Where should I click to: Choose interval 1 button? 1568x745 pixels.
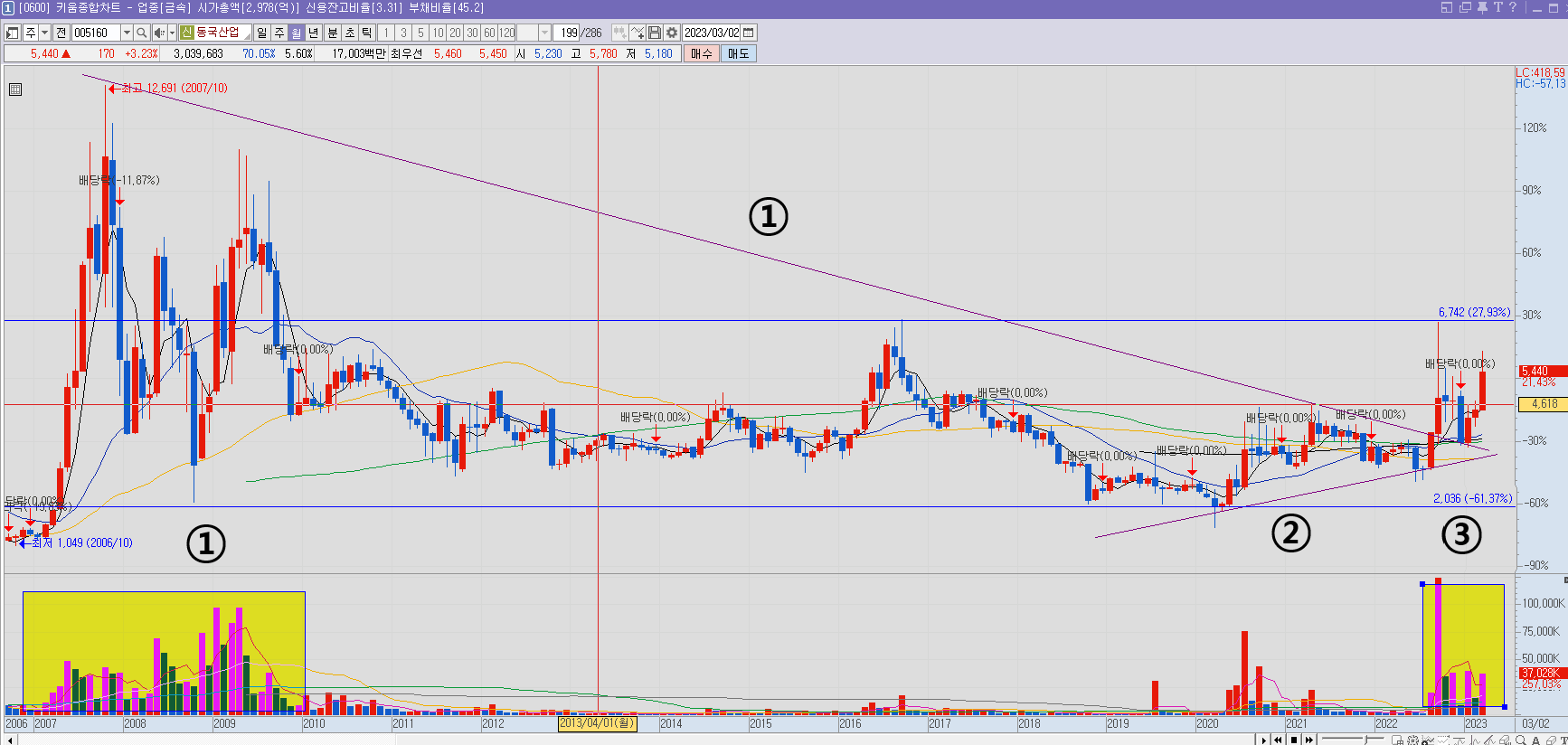pyautogui.click(x=386, y=33)
